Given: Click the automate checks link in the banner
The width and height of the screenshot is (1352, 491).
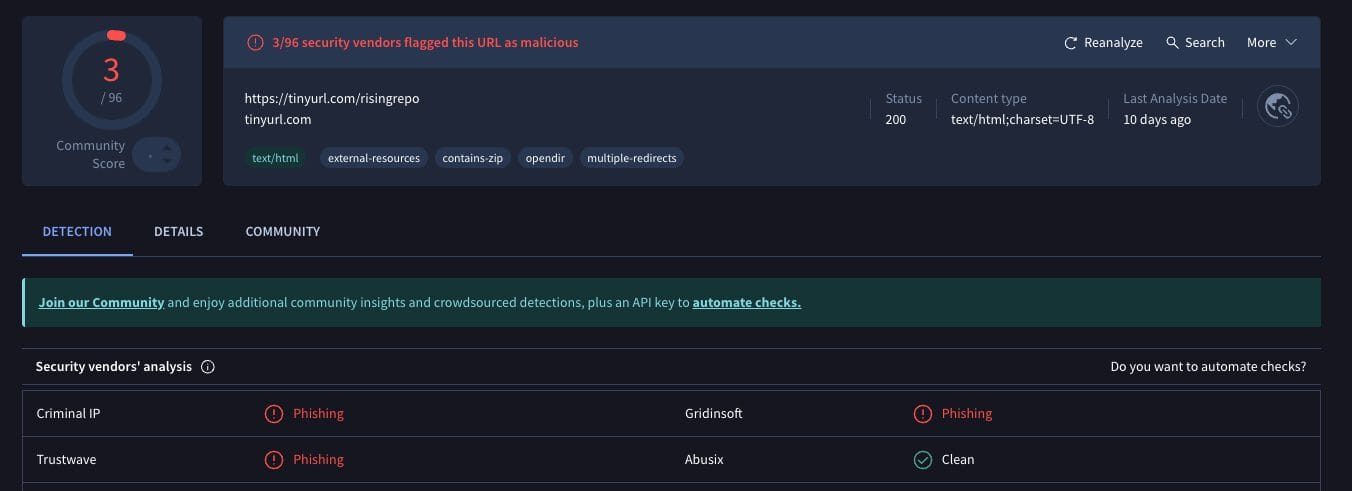Looking at the screenshot, I should (746, 302).
